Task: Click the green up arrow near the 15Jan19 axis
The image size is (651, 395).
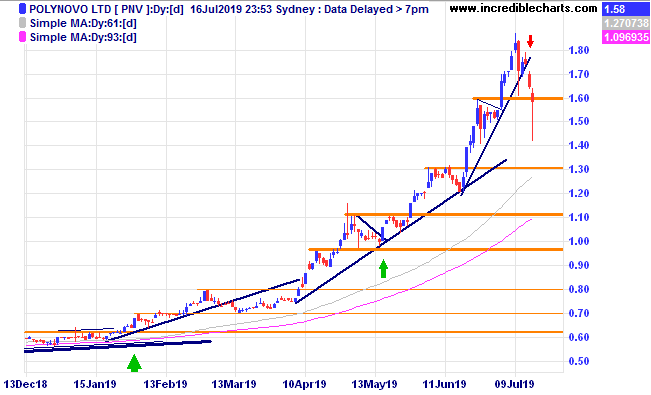Action: (134, 363)
